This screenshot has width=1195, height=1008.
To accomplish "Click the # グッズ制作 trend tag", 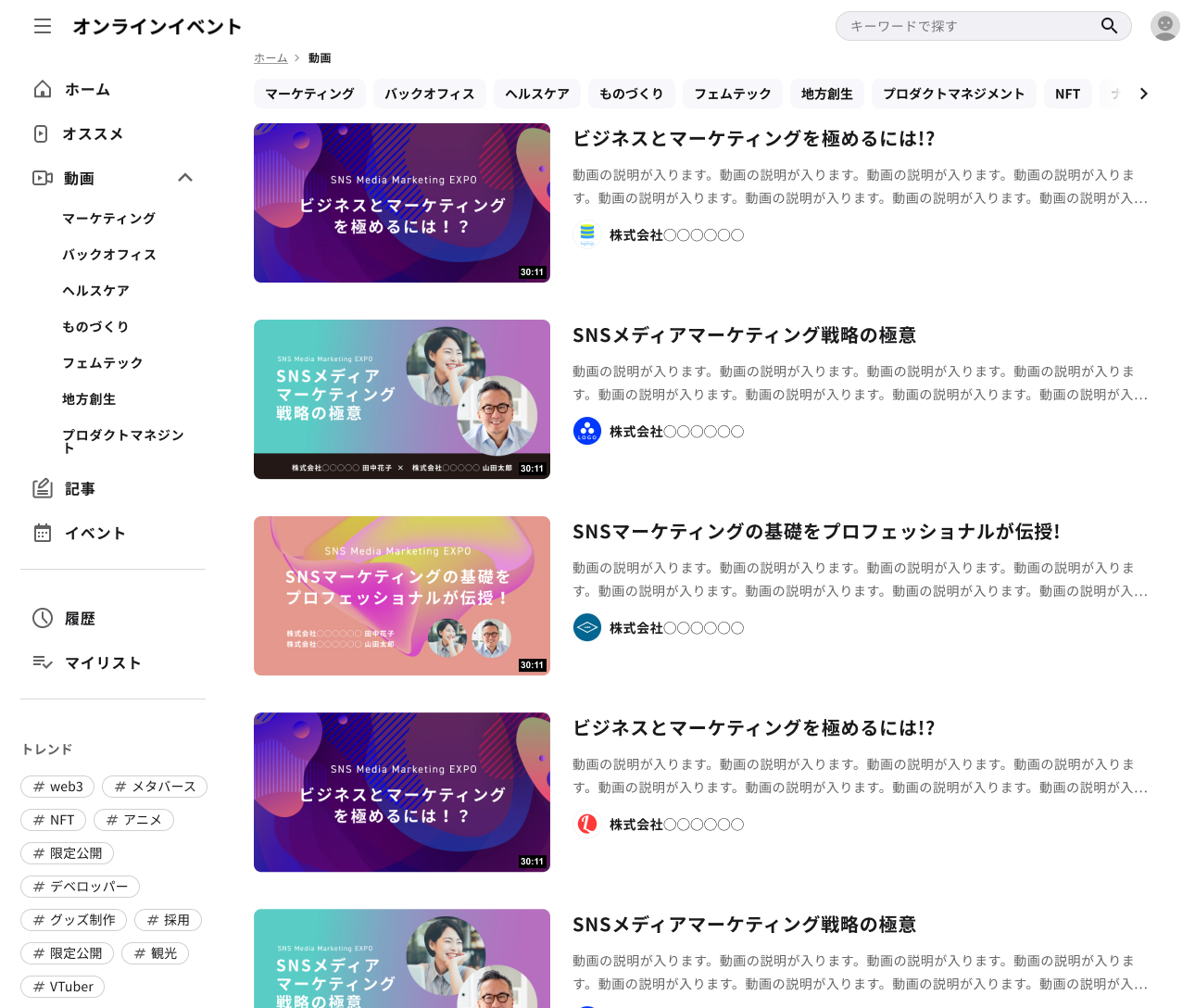I will (74, 920).
